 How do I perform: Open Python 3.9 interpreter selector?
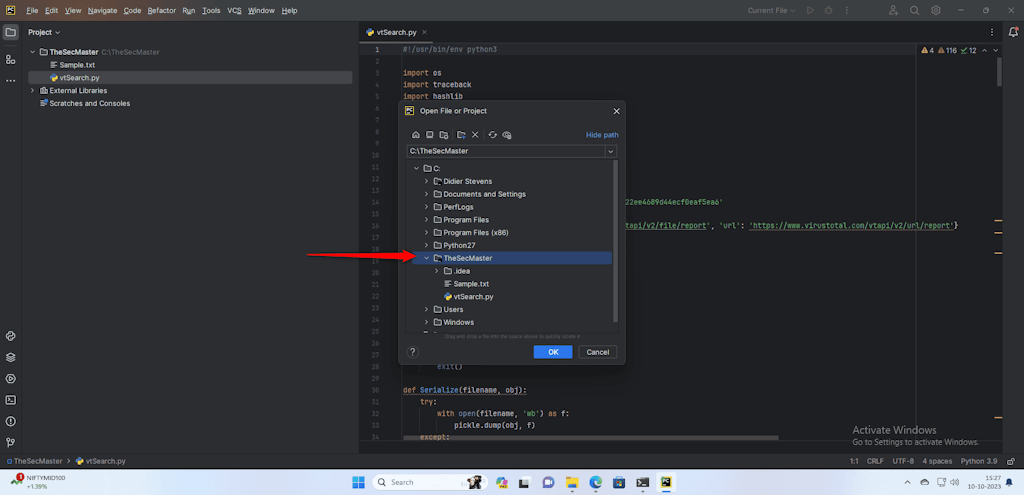[x=978, y=461]
